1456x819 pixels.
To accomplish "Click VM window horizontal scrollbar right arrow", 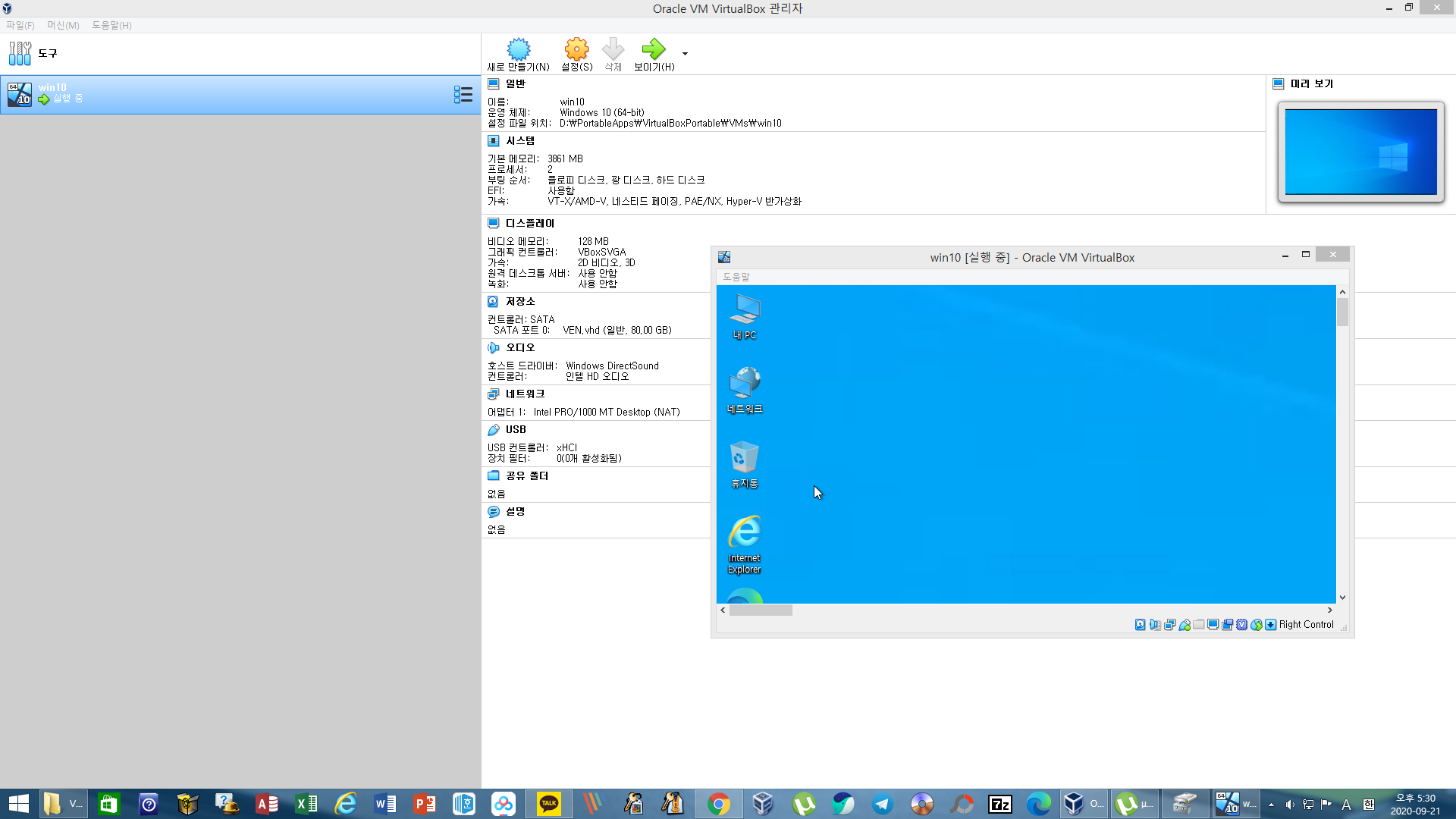I will [1329, 610].
